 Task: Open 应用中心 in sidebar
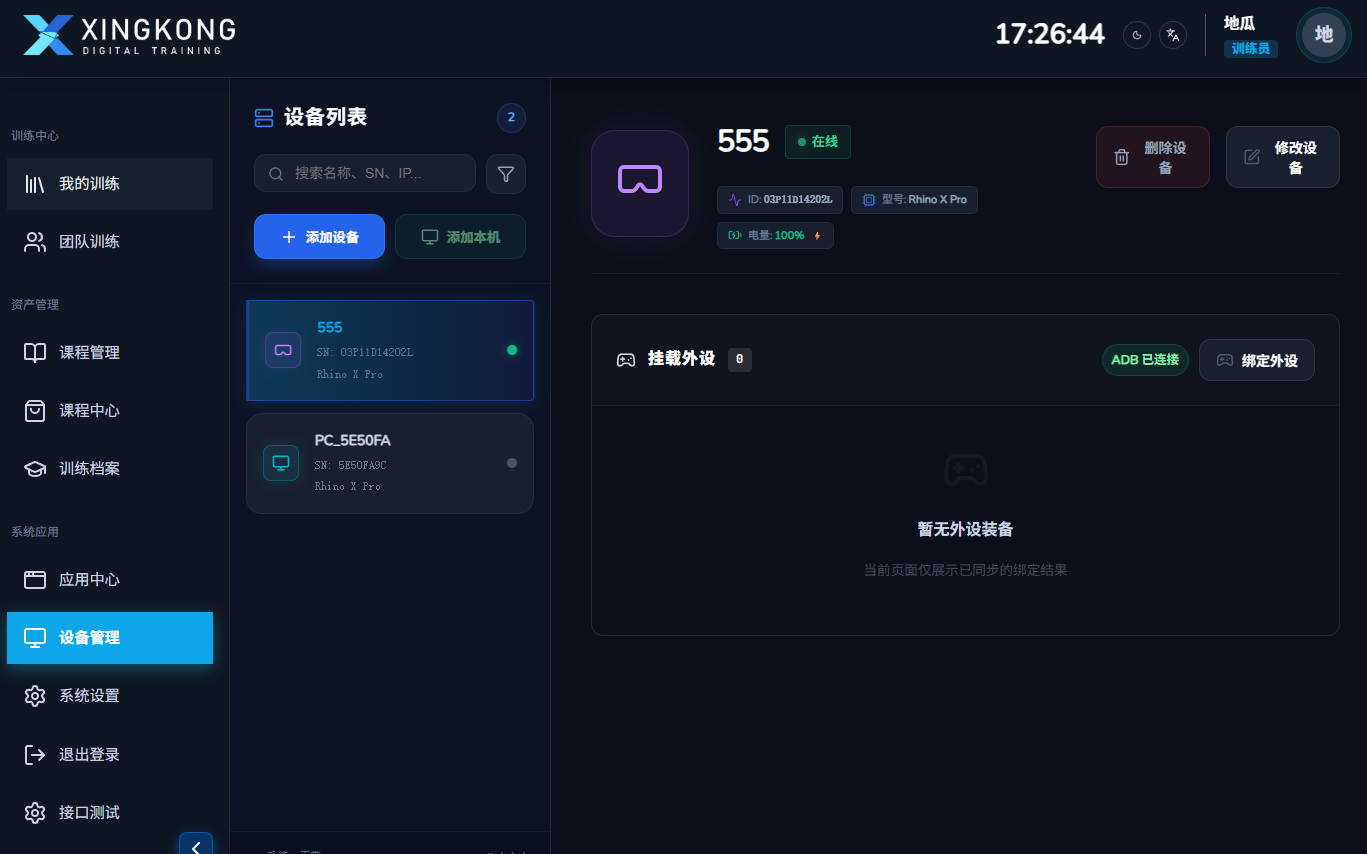click(x=110, y=580)
